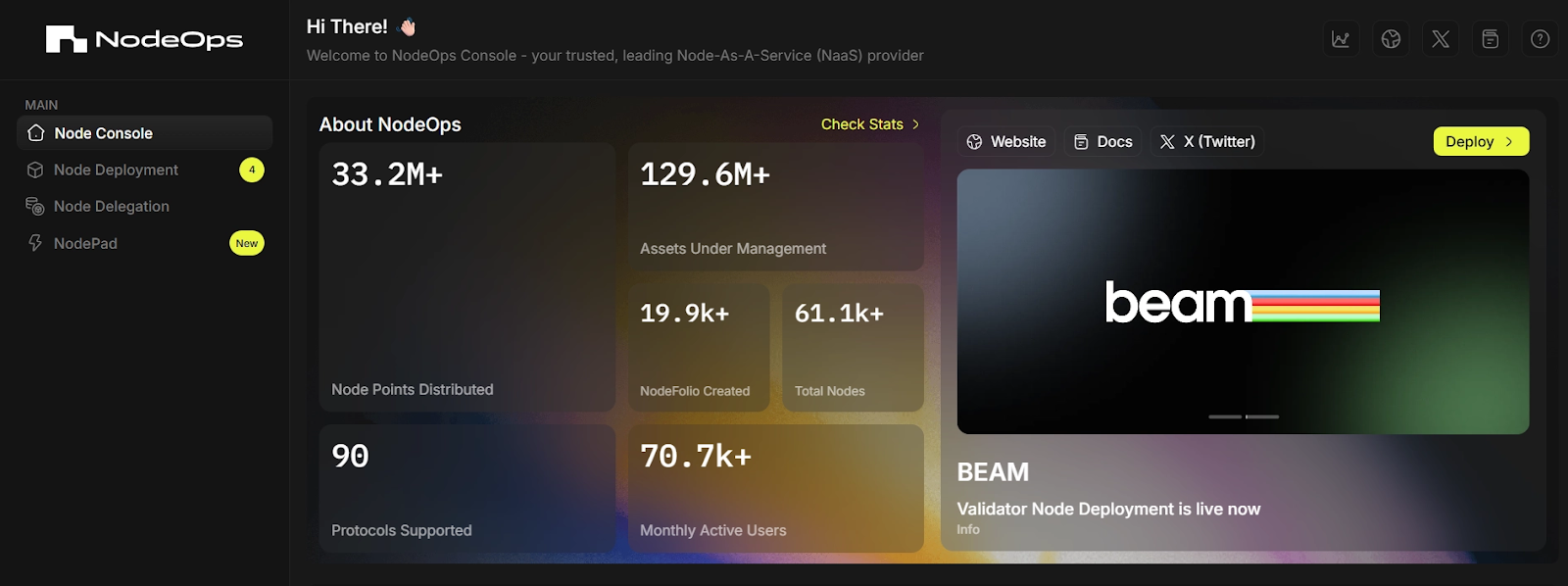Open Node Deployment in the sidebar
The image size is (1568, 586).
(x=144, y=170)
